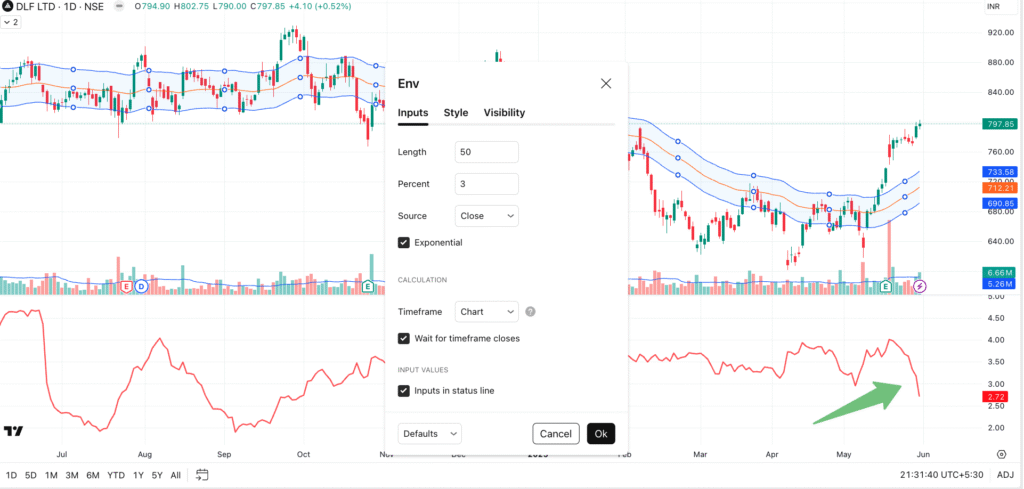Image resolution: width=1024 pixels, height=489 pixels.
Task: Click the Cancel button
Action: 555,433
